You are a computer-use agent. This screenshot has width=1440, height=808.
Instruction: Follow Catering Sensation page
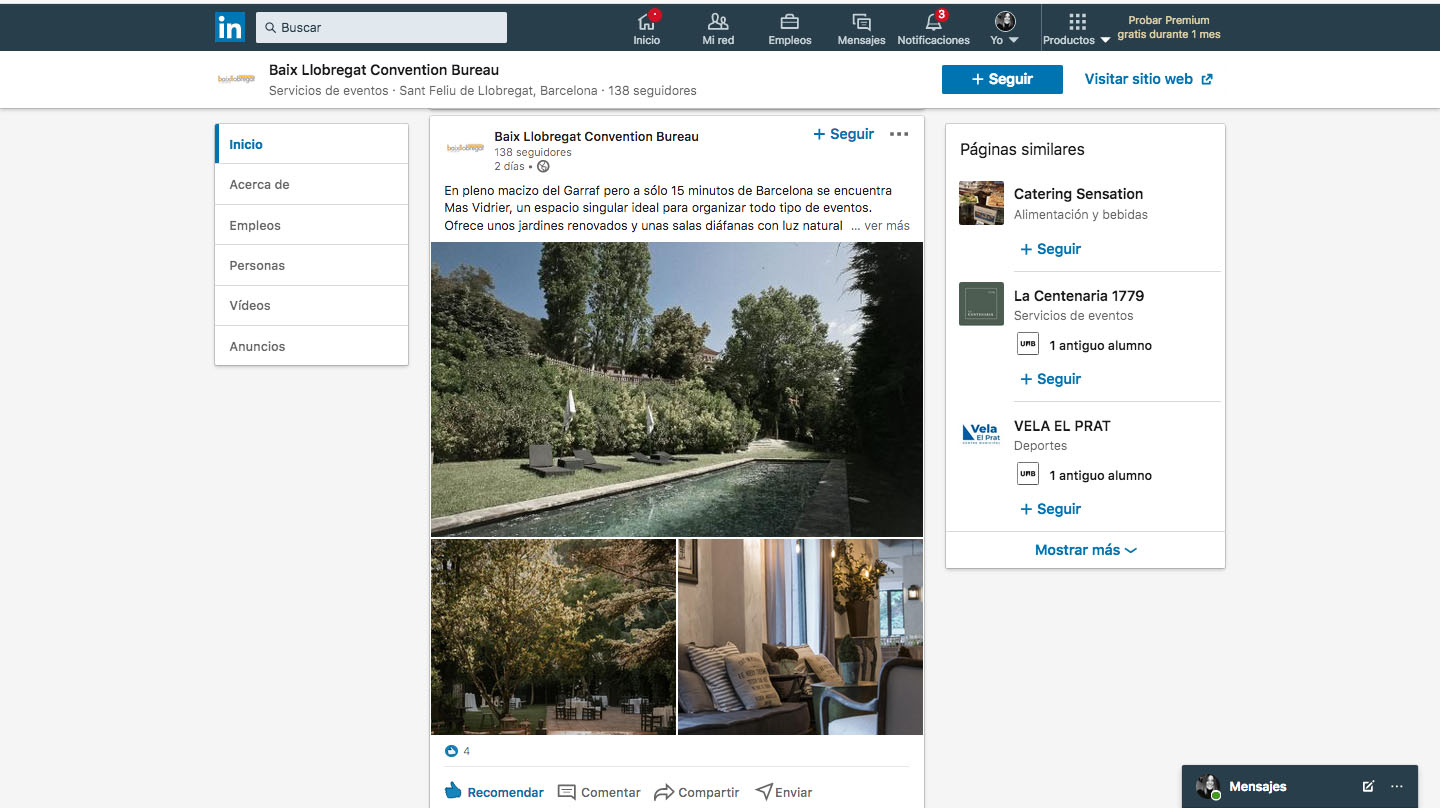click(1050, 249)
